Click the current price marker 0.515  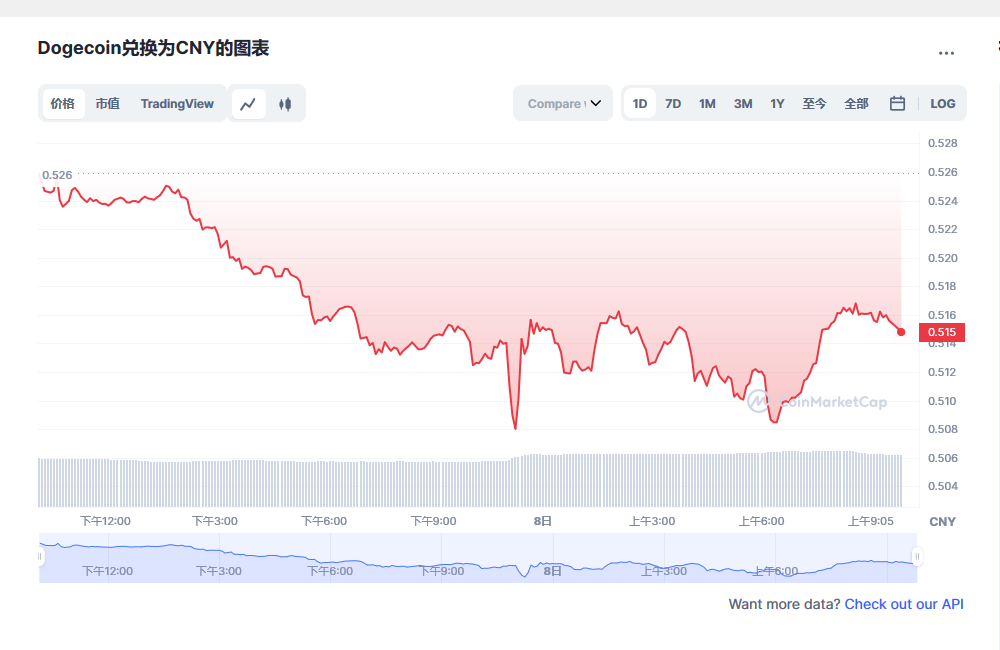point(941,332)
